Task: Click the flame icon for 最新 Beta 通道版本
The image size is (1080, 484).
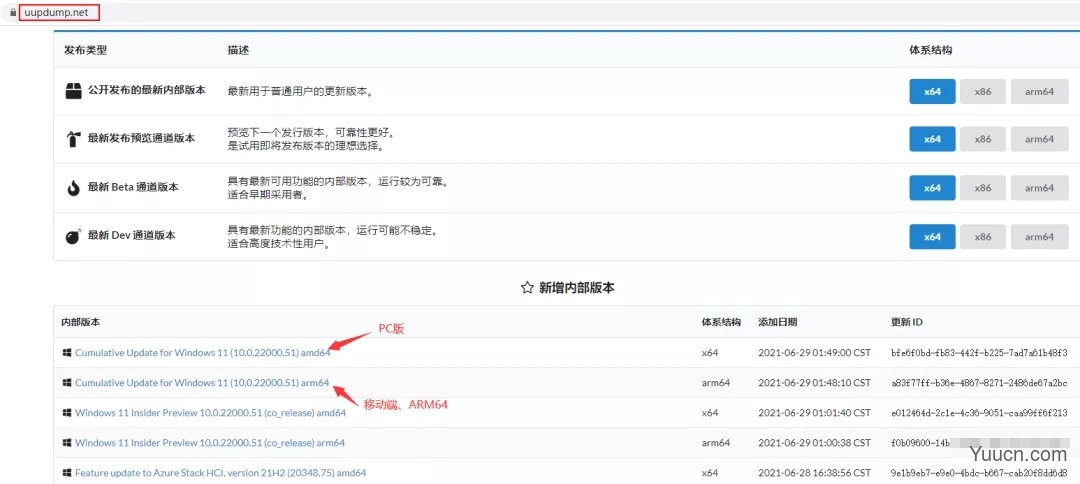Action: point(73,188)
